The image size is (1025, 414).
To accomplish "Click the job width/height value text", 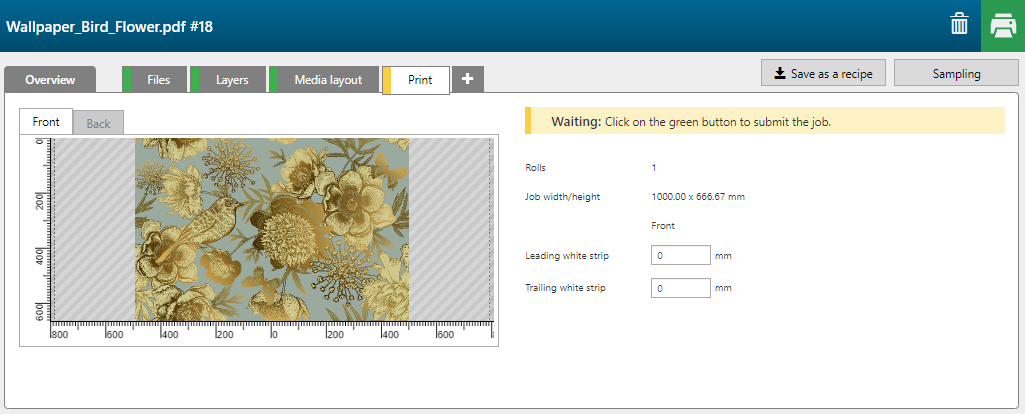I will point(697,197).
